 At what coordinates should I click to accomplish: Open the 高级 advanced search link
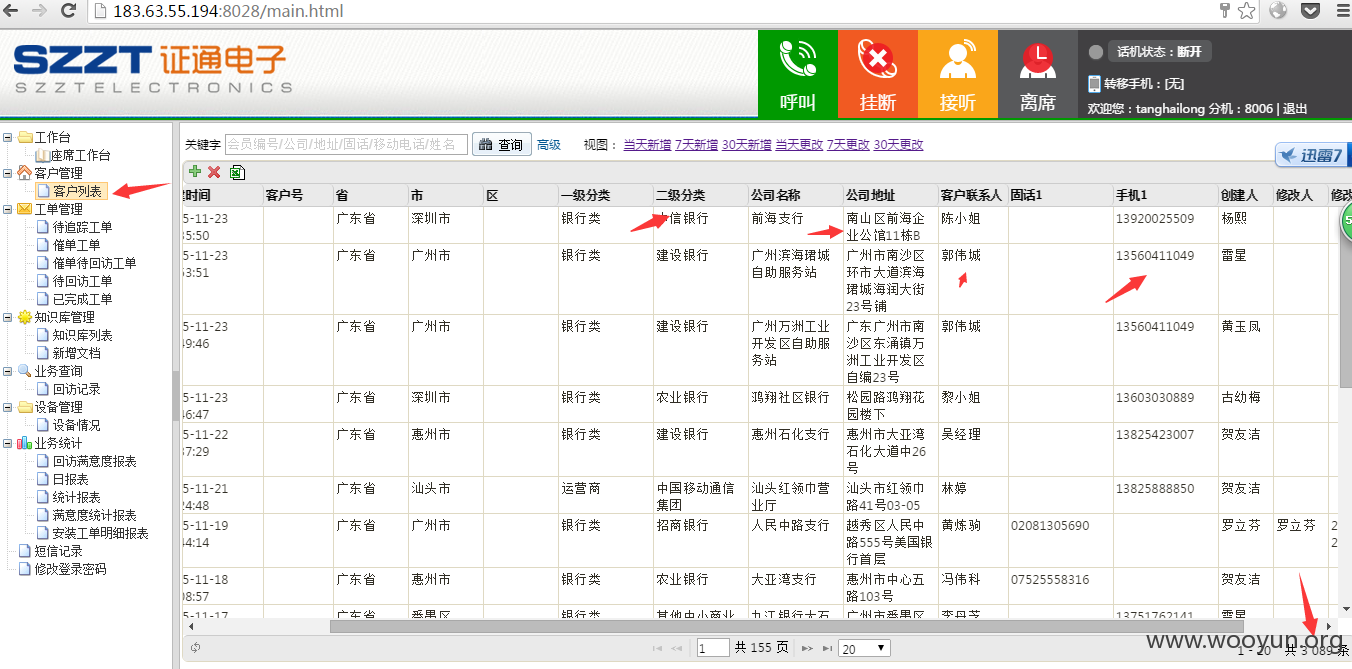[548, 145]
